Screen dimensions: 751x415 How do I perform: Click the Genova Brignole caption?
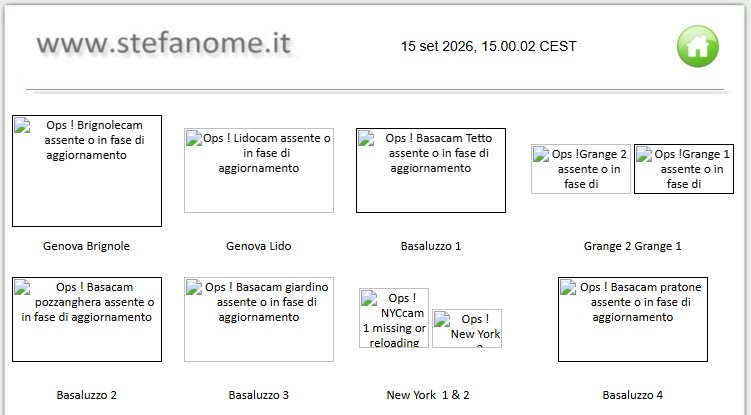86,246
